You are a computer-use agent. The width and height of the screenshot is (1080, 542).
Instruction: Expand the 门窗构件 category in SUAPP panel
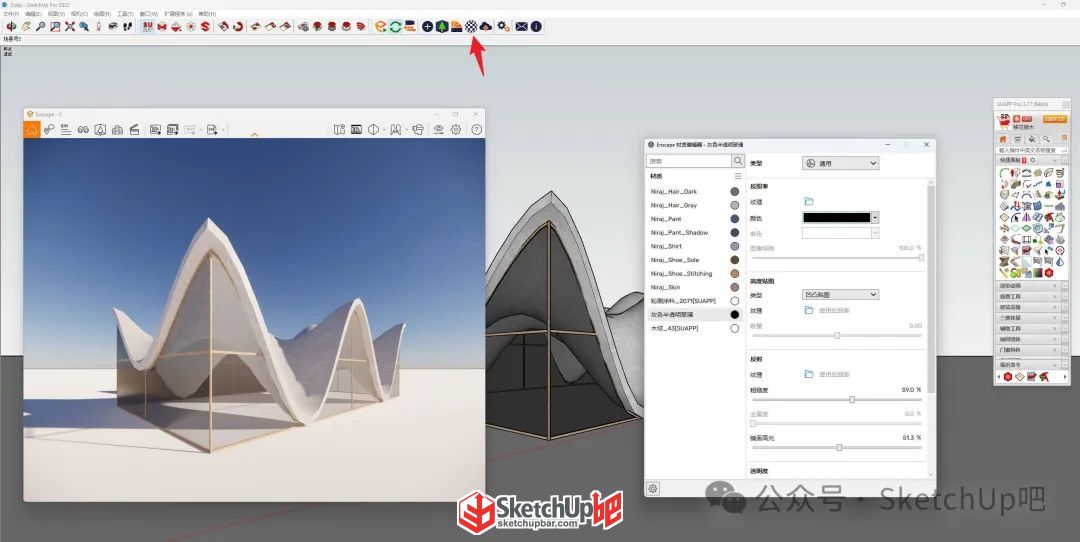click(1027, 350)
